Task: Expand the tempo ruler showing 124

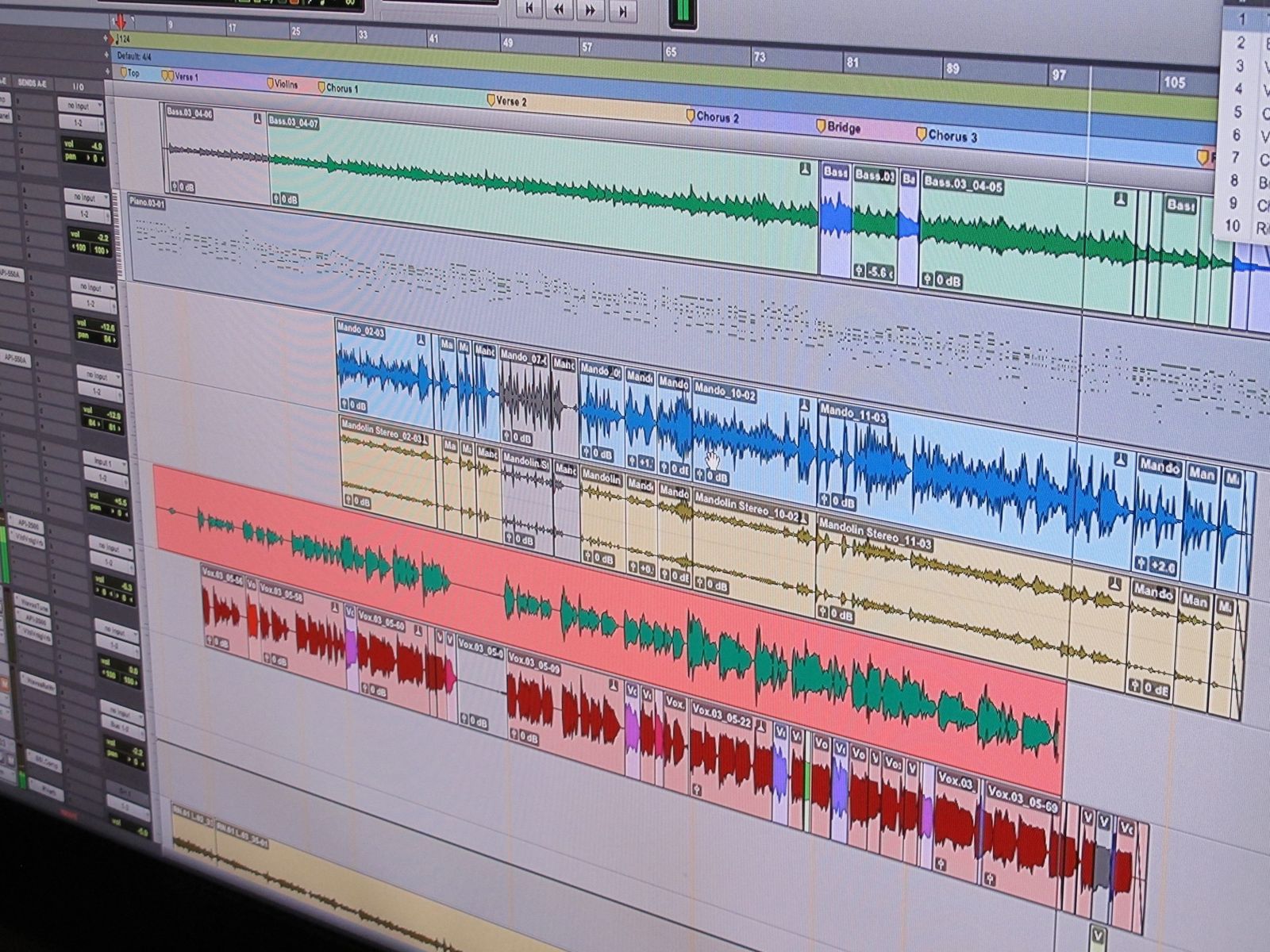Action: (x=109, y=37)
